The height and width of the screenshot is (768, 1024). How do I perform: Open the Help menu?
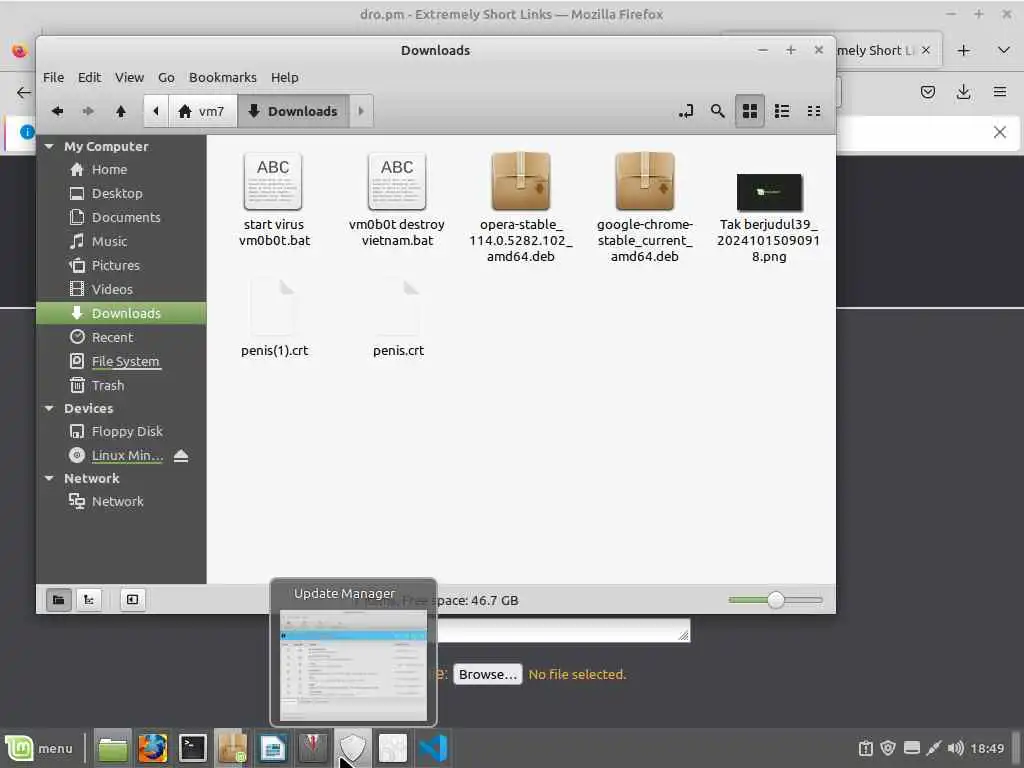285,77
